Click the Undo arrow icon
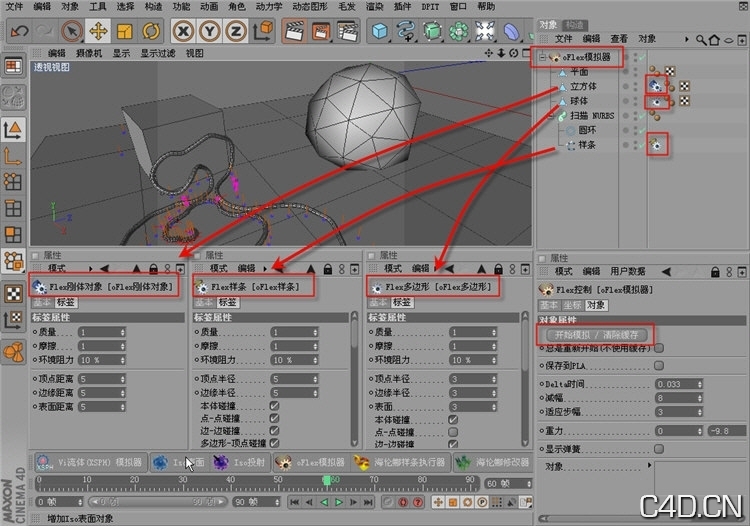 pyautogui.click(x=20, y=31)
